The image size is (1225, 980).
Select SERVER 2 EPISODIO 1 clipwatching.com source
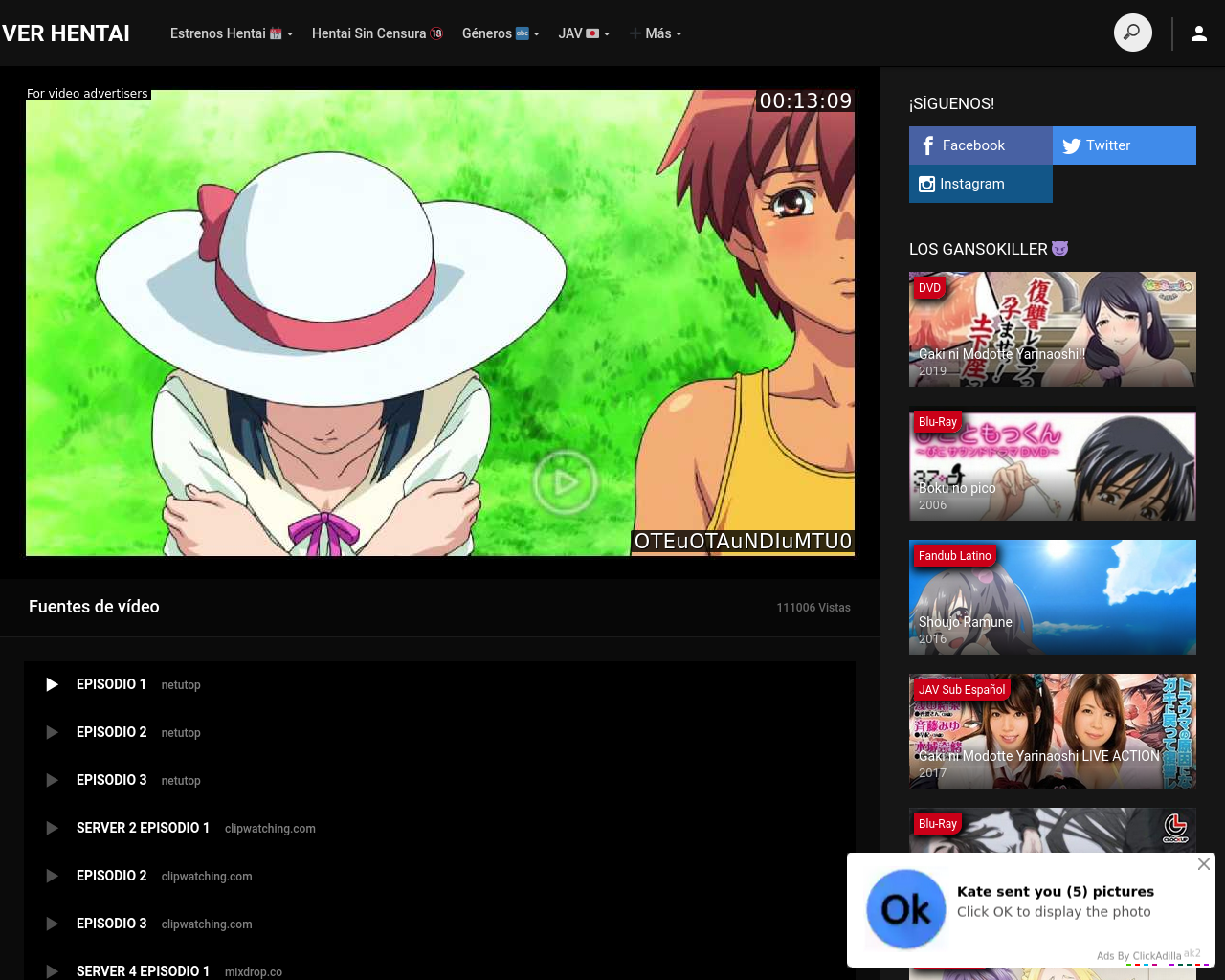click(x=439, y=828)
